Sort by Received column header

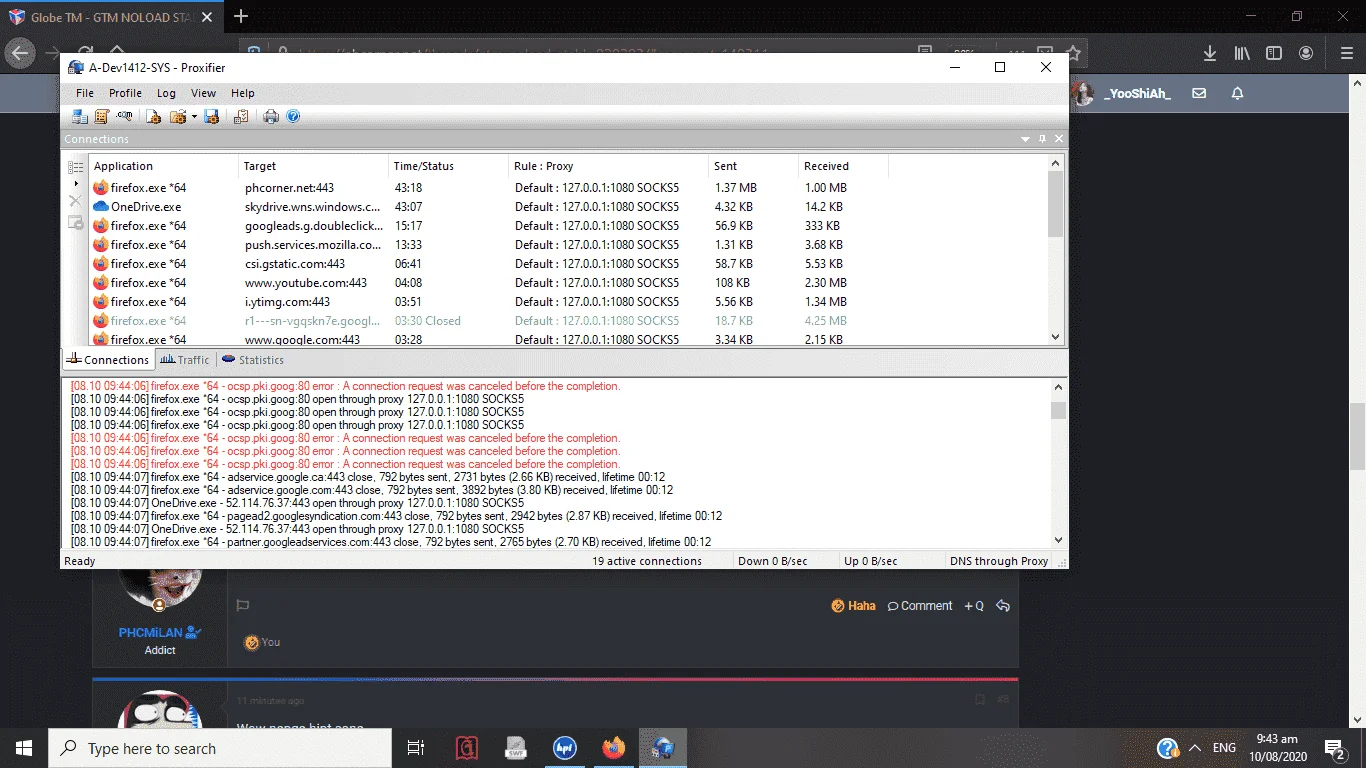coord(844,166)
